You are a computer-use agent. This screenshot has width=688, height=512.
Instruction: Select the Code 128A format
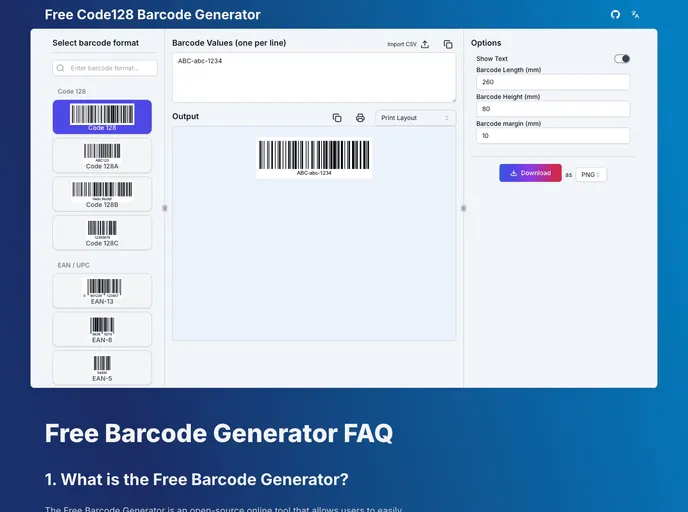[x=102, y=155]
